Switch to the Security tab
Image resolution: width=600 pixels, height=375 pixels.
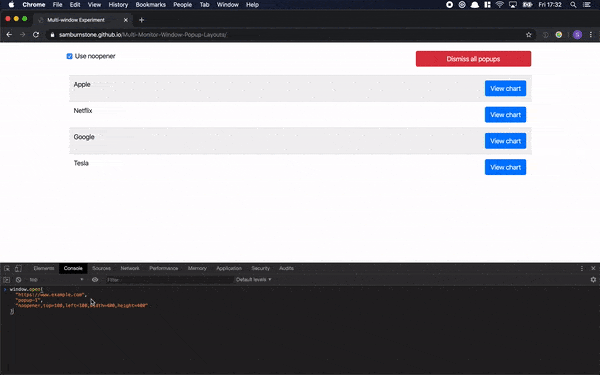point(261,268)
